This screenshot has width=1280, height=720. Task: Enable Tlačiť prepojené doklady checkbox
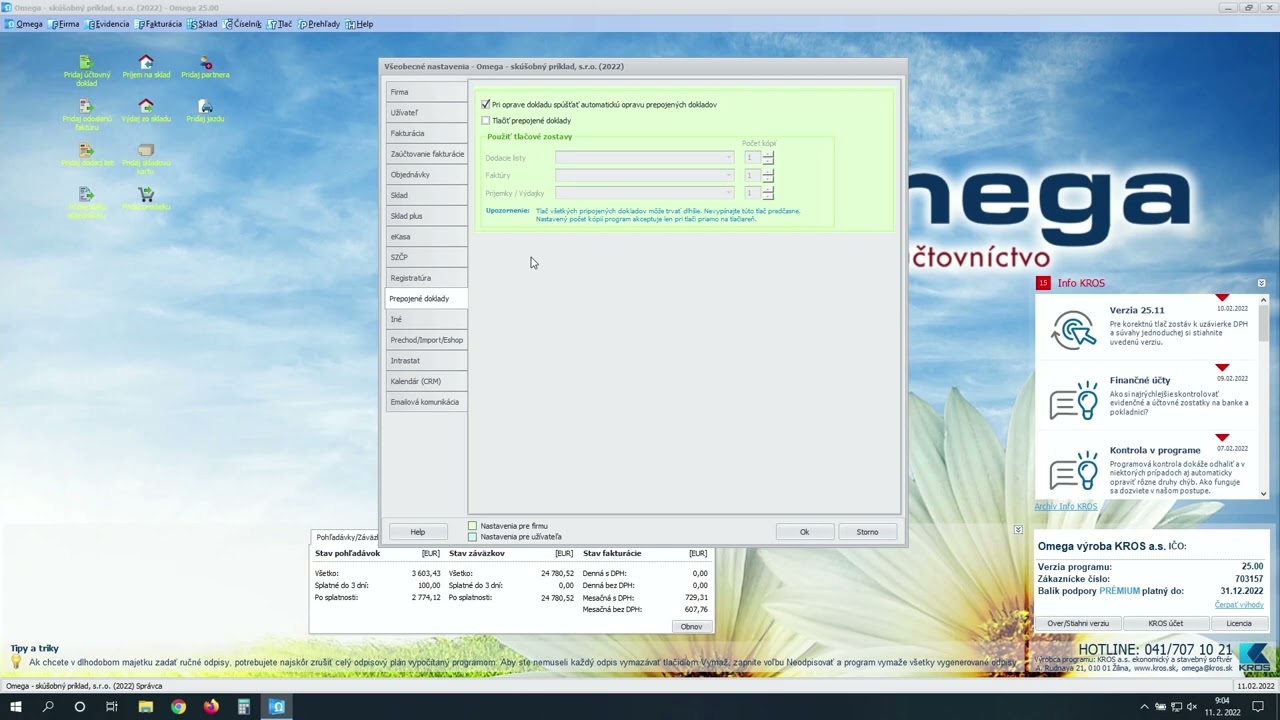point(486,120)
